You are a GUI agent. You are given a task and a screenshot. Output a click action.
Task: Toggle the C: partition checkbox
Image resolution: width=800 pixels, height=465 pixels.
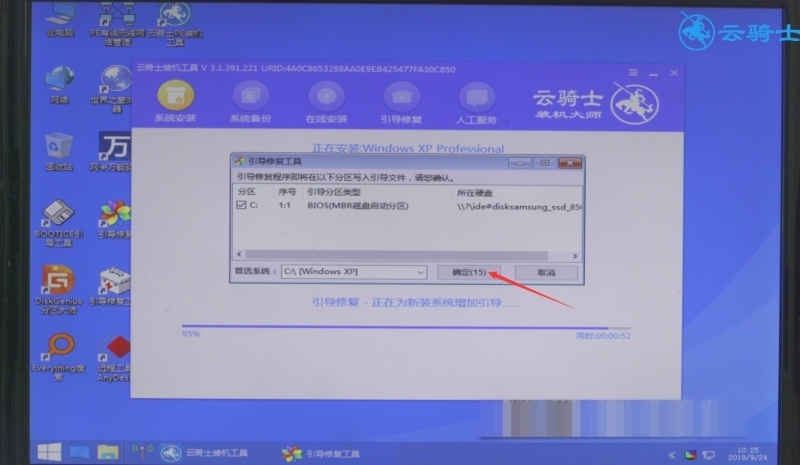point(241,205)
